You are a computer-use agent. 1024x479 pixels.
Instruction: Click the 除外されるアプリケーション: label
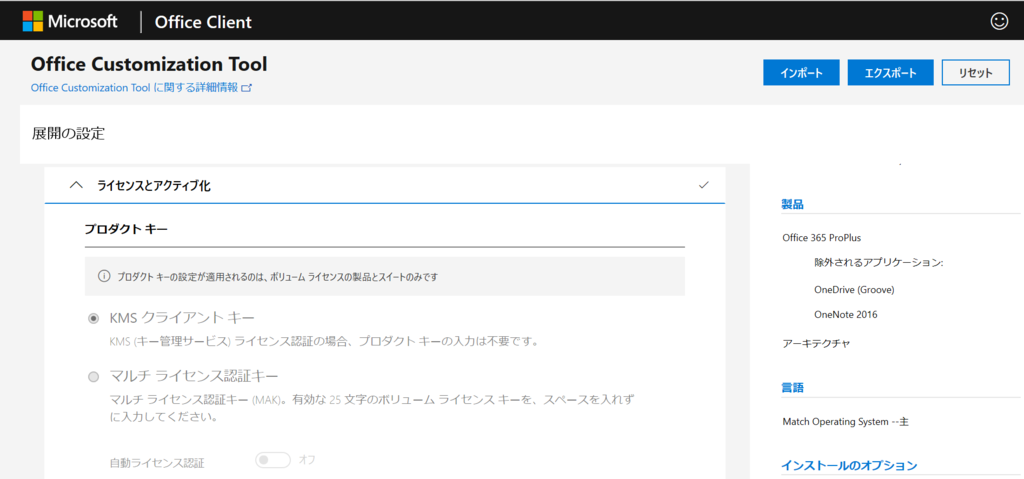[x=879, y=263]
